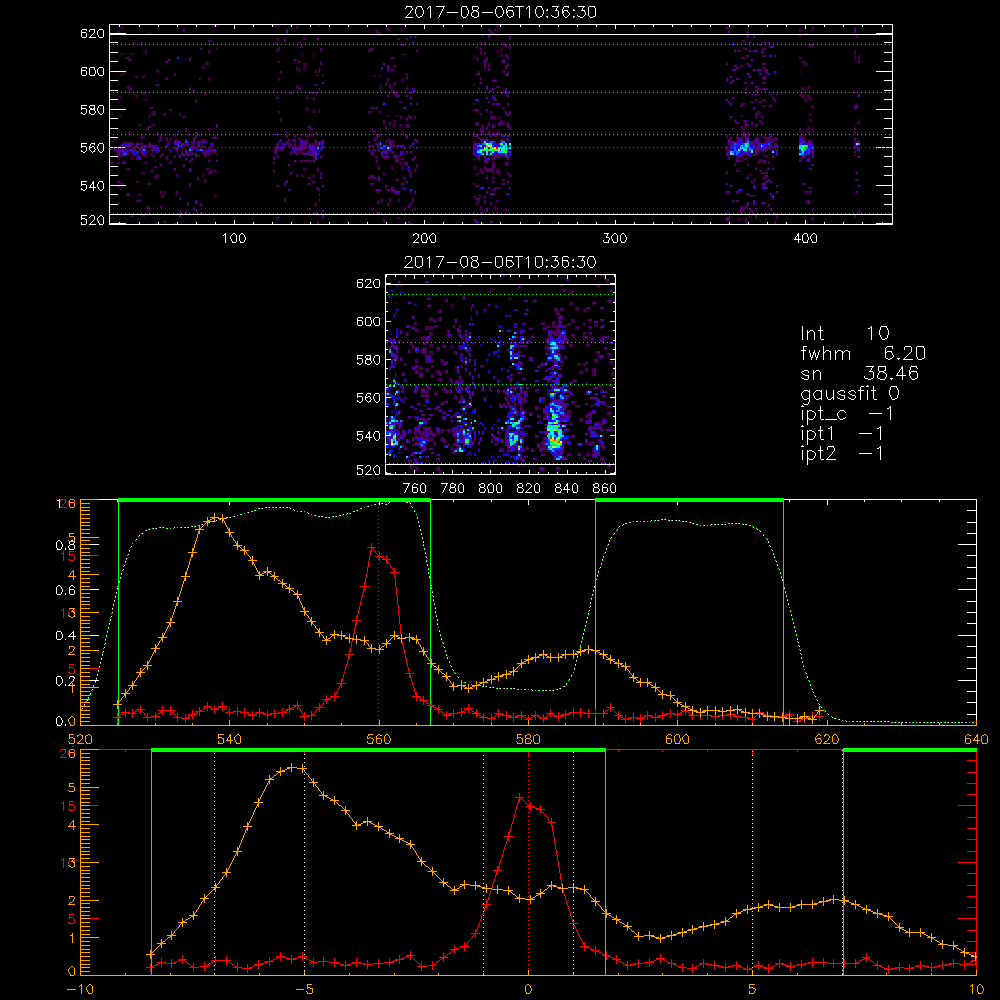Click x-axis label 100 under top spectrogram
Image resolution: width=1000 pixels, height=1000 pixels.
pos(234,239)
